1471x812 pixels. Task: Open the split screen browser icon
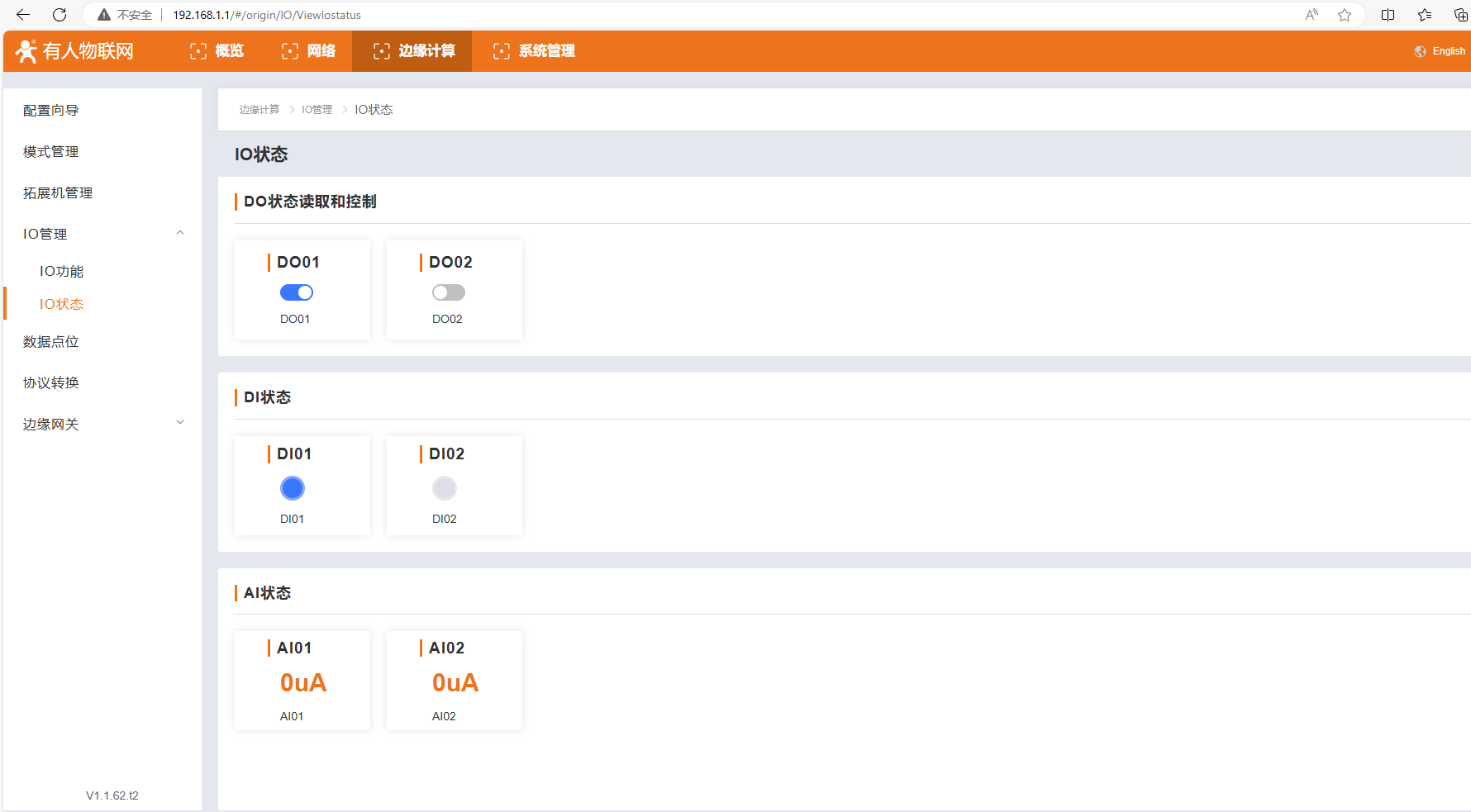(x=1388, y=15)
